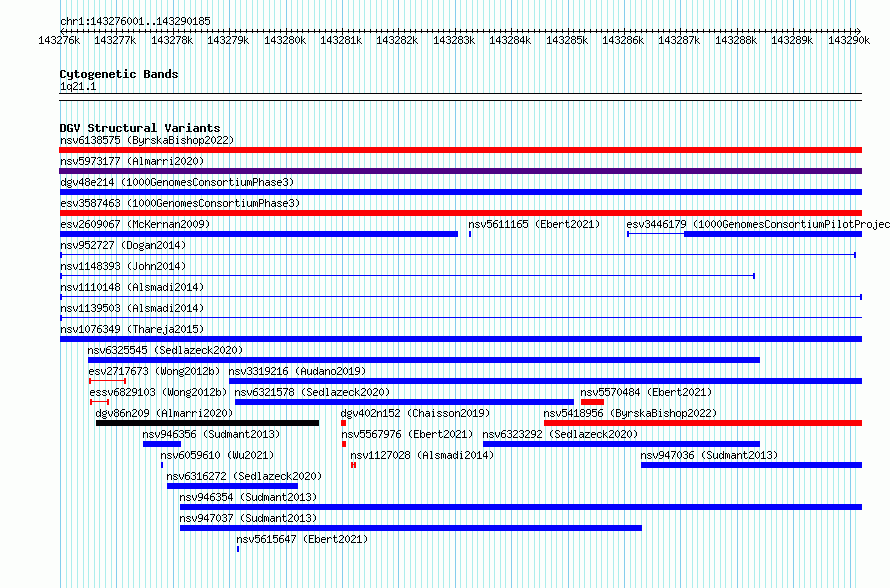Screen dimensions: 890x588
Task: Click the blue nsv6323292 variant bar
Action: [622, 444]
